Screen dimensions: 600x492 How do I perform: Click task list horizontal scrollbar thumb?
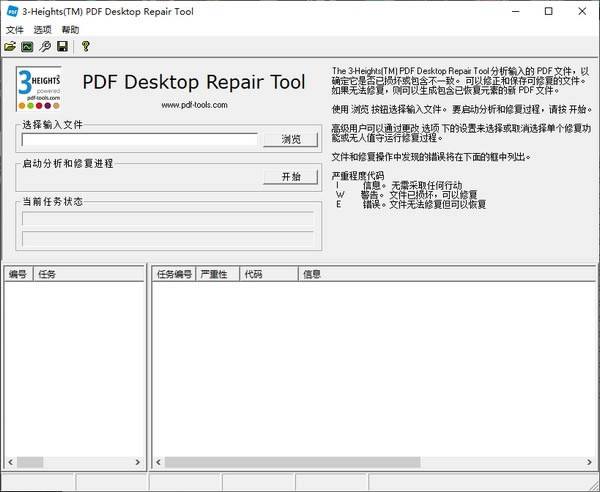point(30,462)
